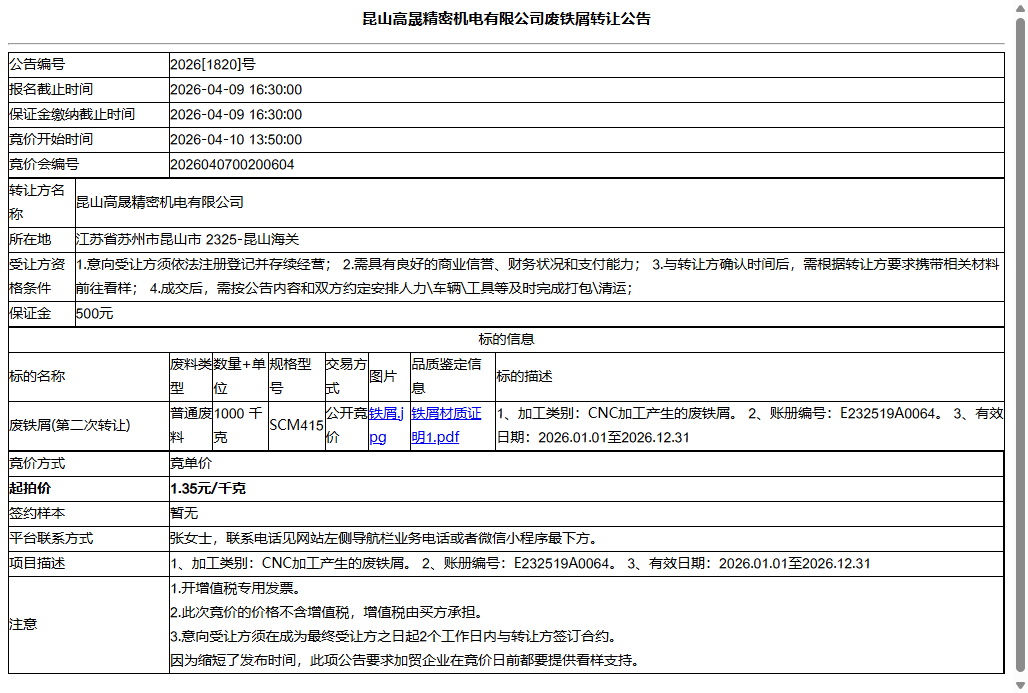Click location 江苏省苏州市昆山市 2325-昆山海关

coord(188,239)
